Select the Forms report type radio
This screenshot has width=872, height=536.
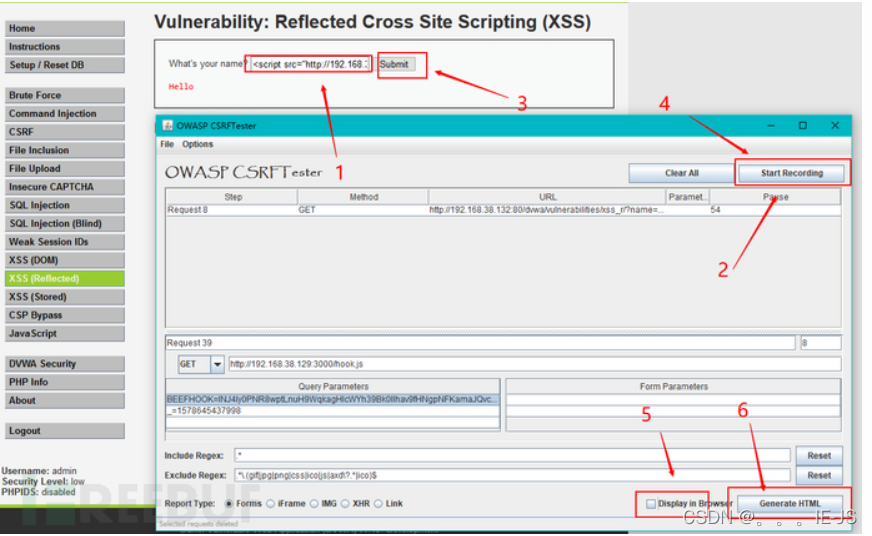(x=229, y=504)
